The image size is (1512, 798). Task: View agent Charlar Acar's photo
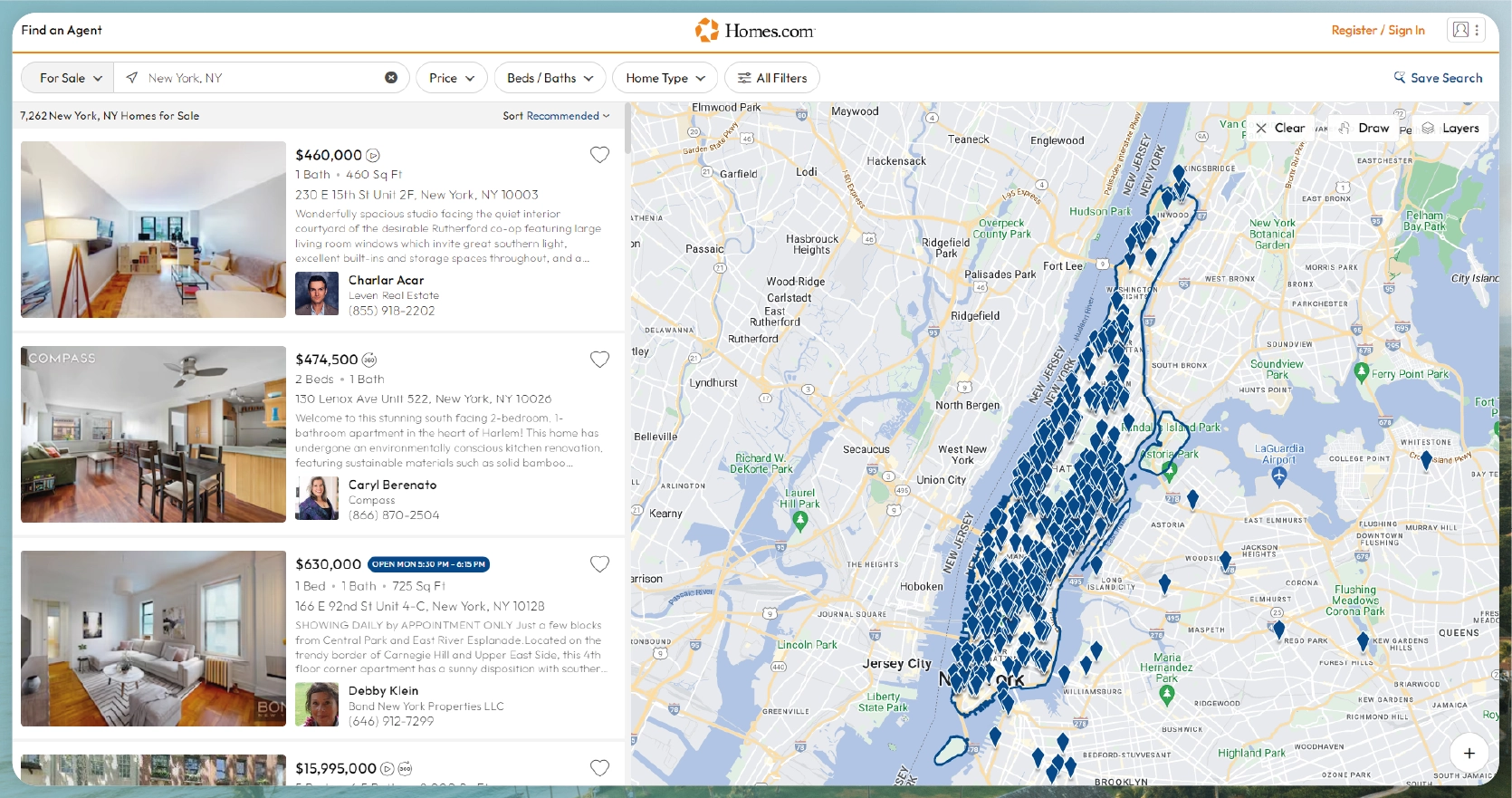[x=317, y=293]
